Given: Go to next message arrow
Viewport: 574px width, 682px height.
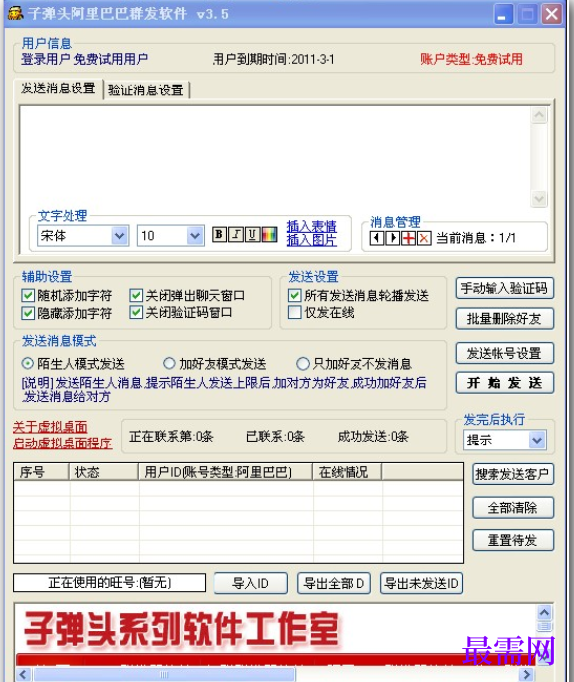Looking at the screenshot, I should [x=393, y=238].
